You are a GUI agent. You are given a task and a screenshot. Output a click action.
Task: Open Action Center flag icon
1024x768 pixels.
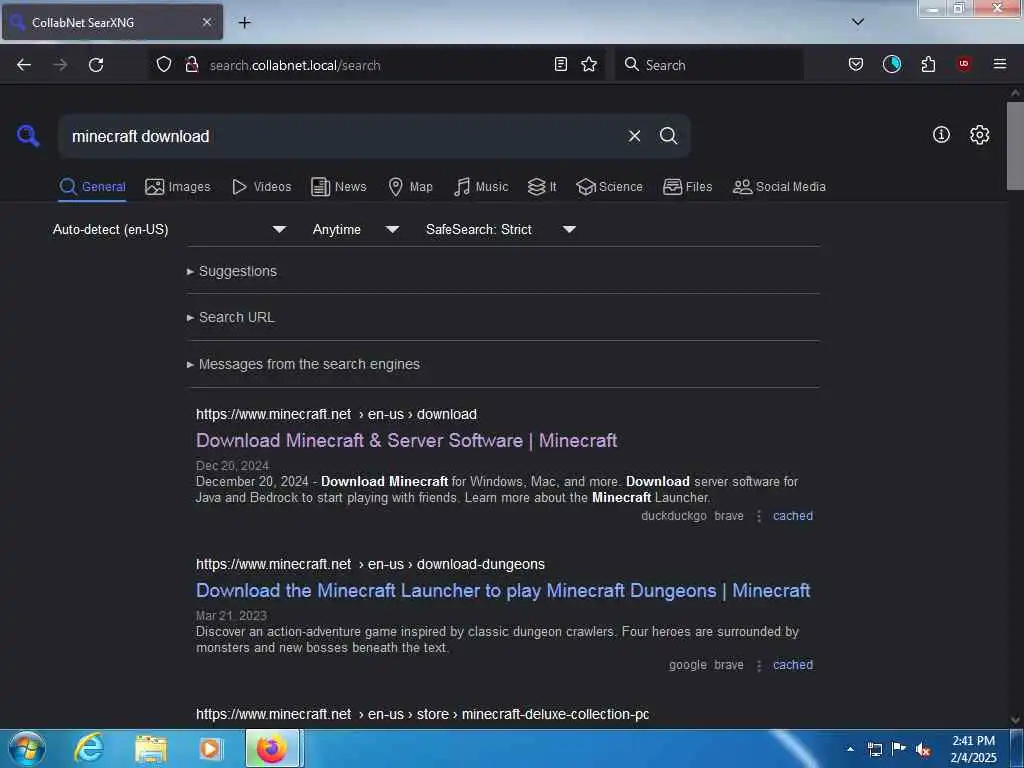pos(899,749)
